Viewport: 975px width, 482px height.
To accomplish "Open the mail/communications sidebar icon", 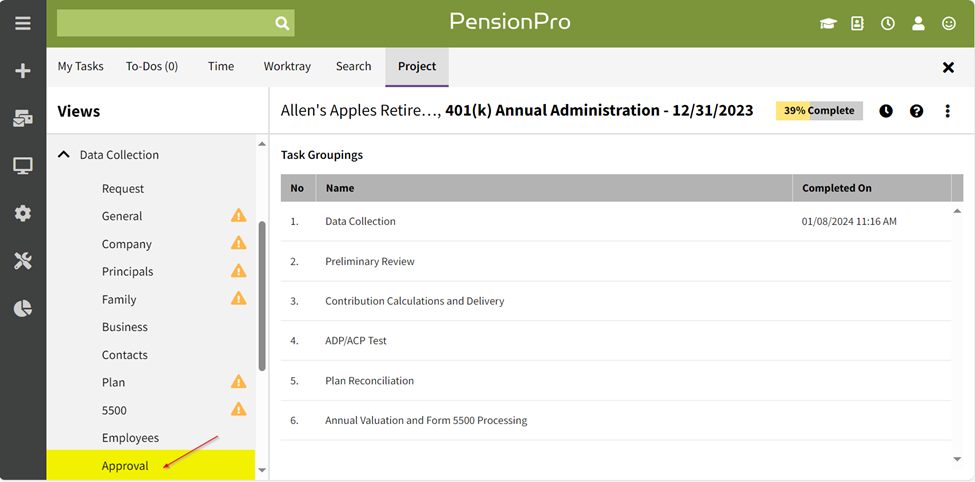I will [x=23, y=118].
